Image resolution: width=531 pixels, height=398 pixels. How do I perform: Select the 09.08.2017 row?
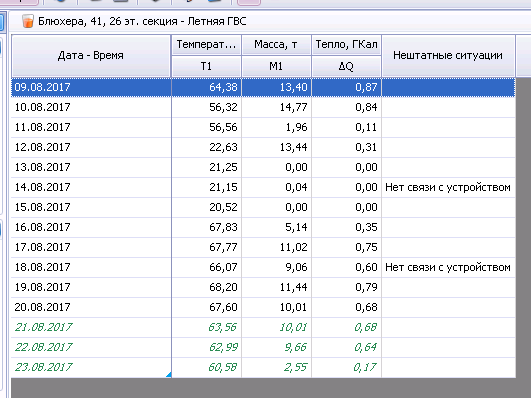263,87
